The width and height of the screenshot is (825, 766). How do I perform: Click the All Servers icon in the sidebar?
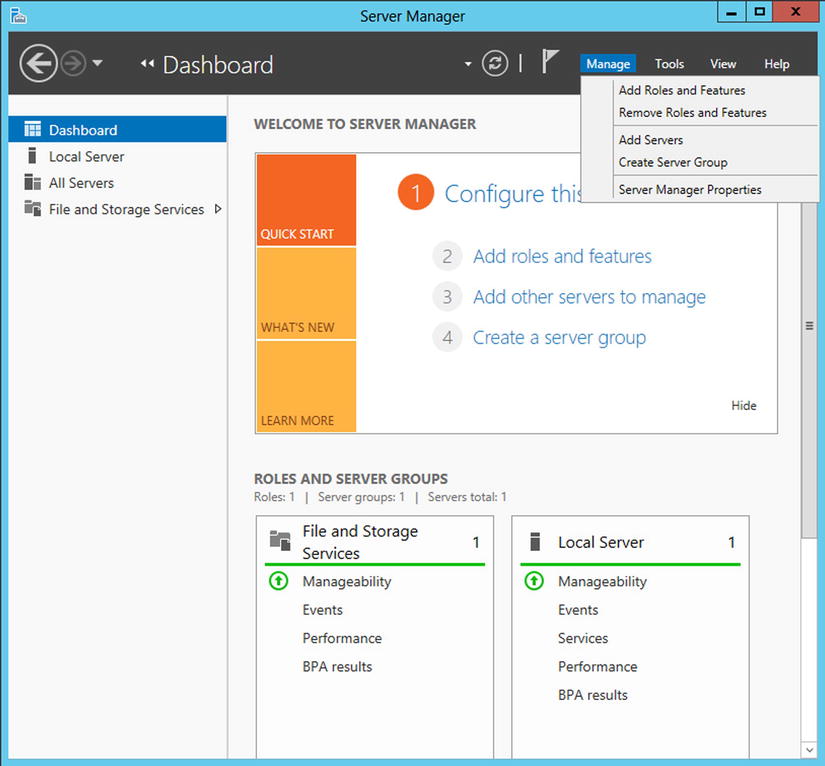[32, 183]
